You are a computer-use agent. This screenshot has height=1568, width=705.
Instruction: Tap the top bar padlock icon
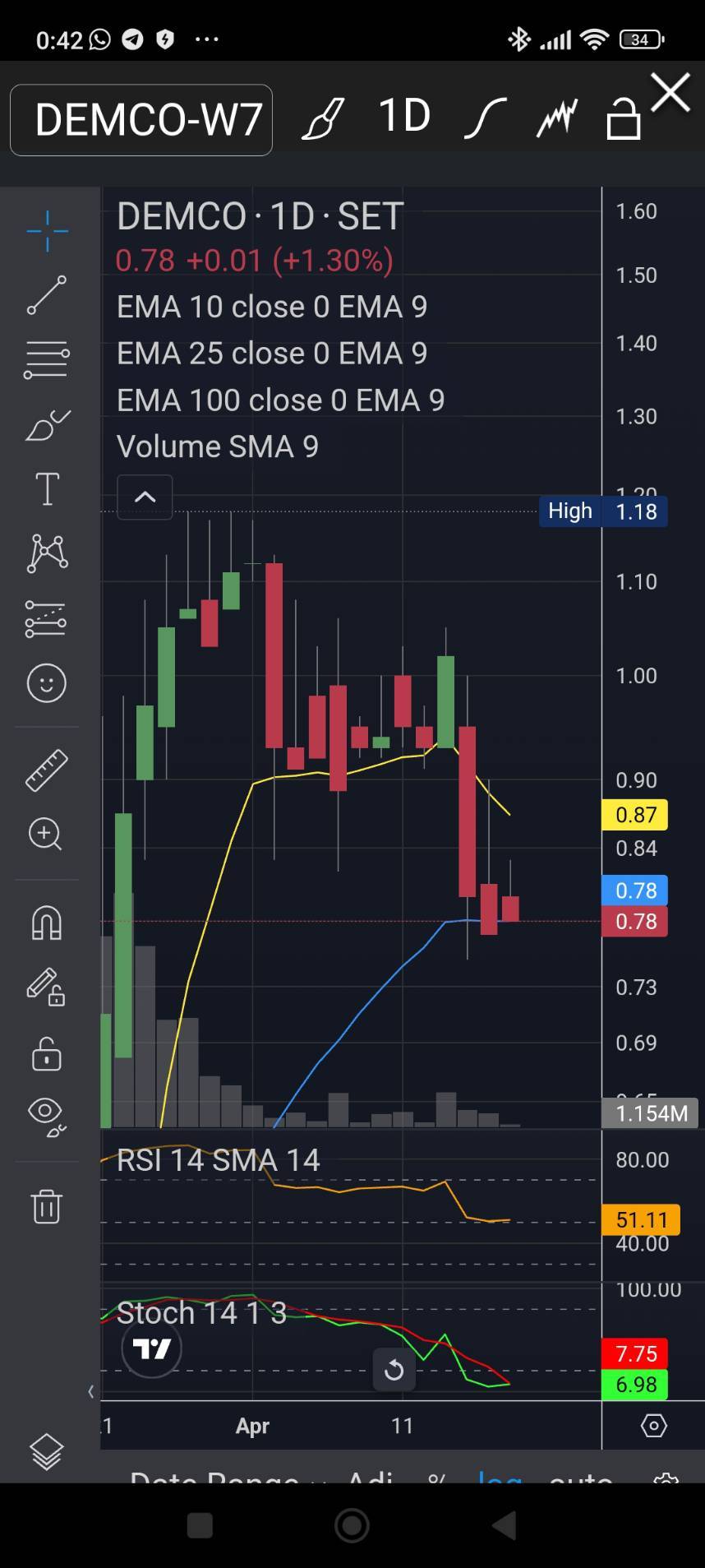pos(624,118)
